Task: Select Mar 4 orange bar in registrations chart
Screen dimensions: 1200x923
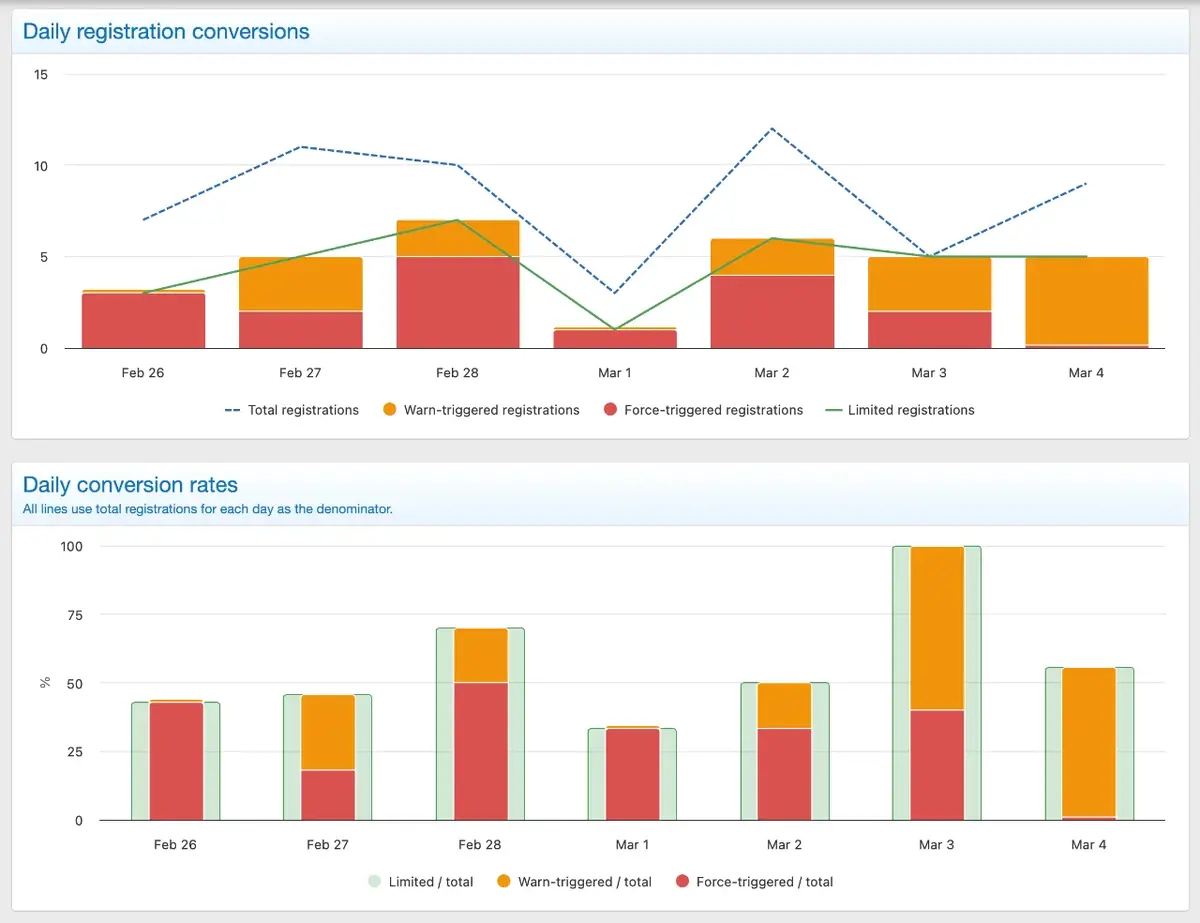Action: point(1086,300)
